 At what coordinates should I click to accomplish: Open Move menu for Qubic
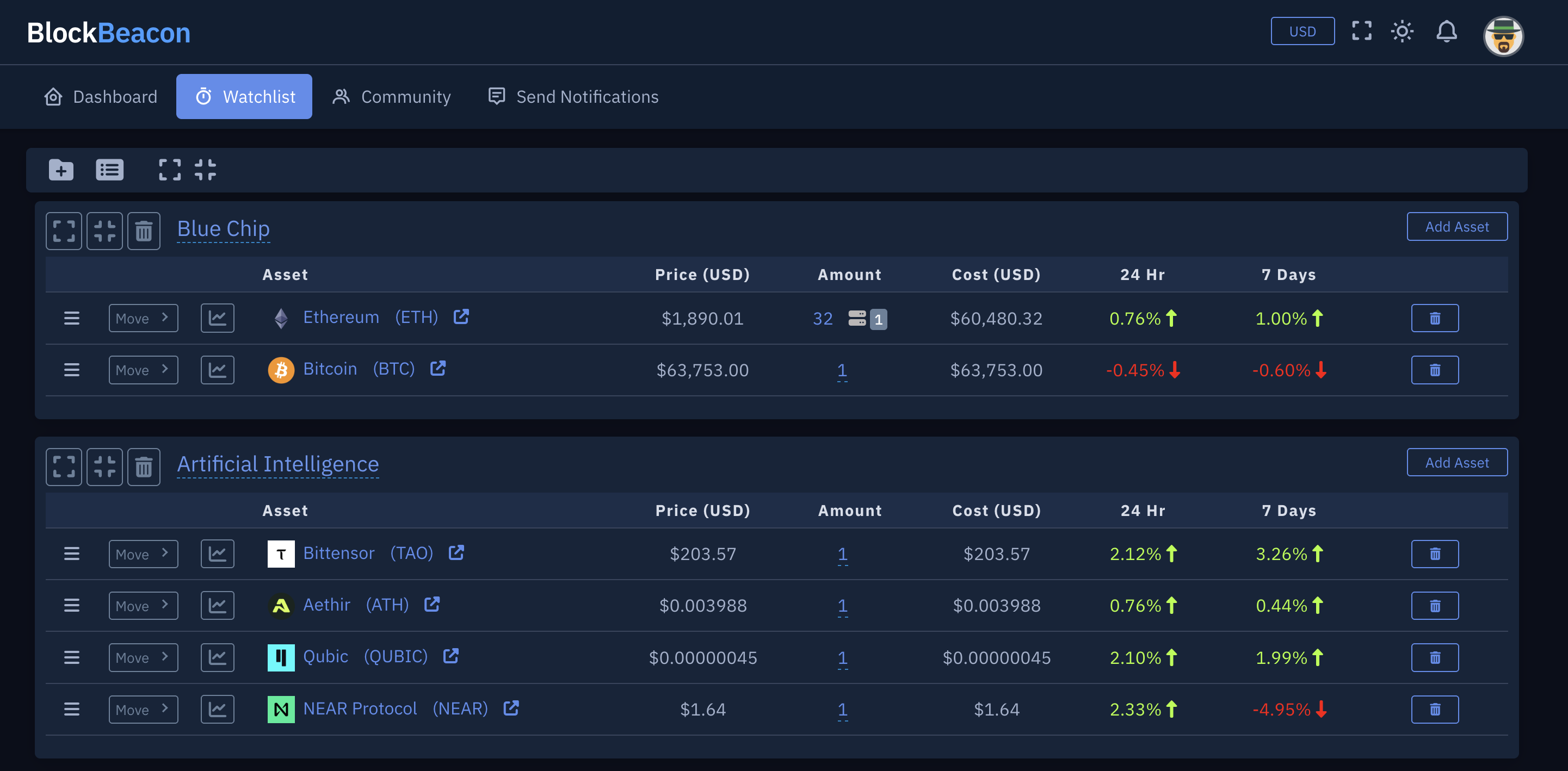coord(144,658)
